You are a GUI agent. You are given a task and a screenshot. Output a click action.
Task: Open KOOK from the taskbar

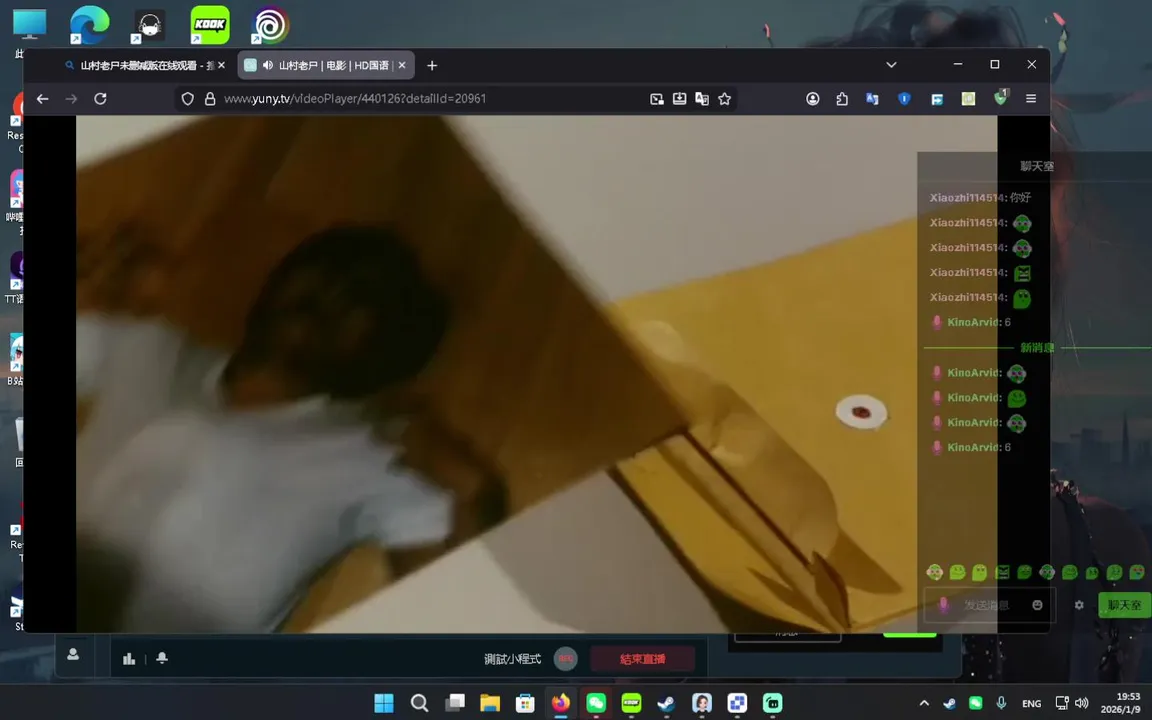(631, 703)
